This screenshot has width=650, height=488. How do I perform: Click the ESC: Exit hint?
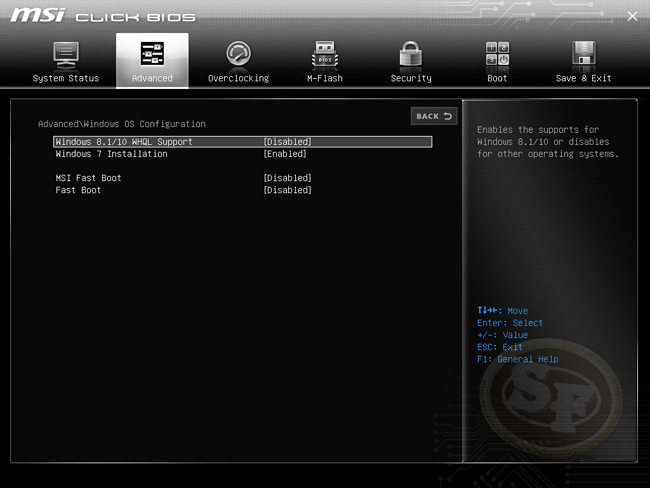(x=500, y=347)
